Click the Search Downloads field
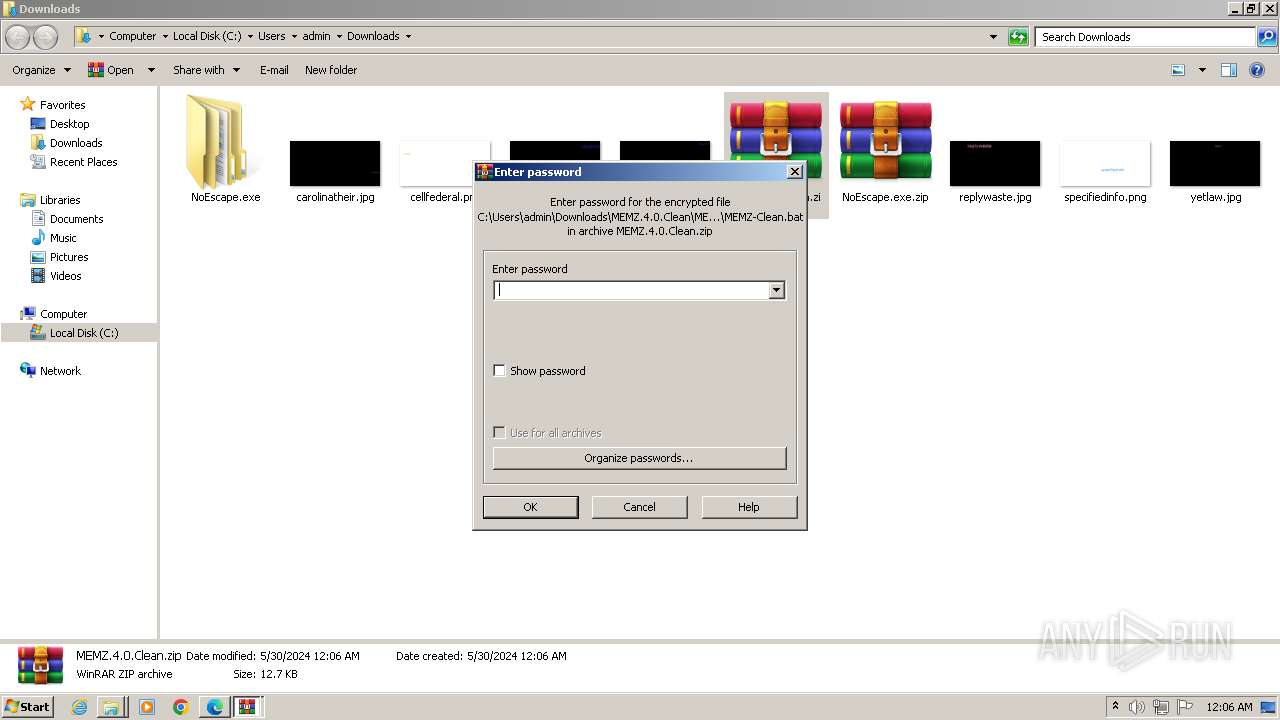The image size is (1280, 720). click(x=1145, y=37)
